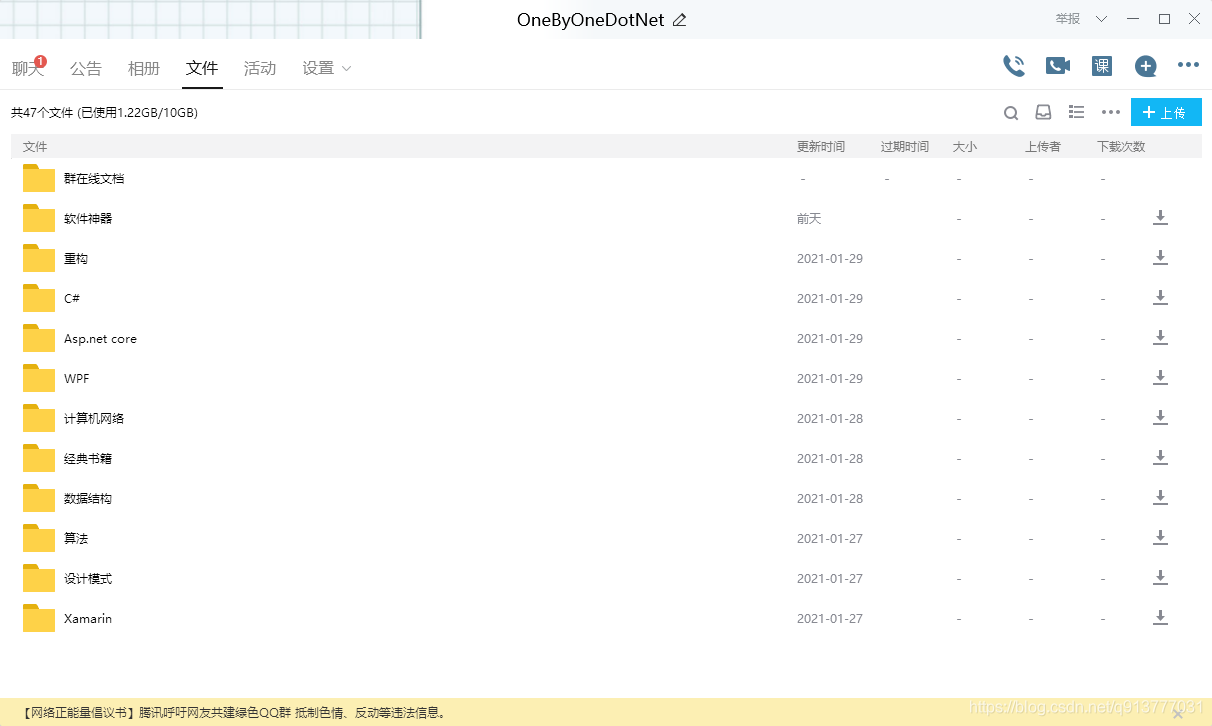Download the 重构 folder
The height and width of the screenshot is (726, 1212).
tap(1160, 258)
